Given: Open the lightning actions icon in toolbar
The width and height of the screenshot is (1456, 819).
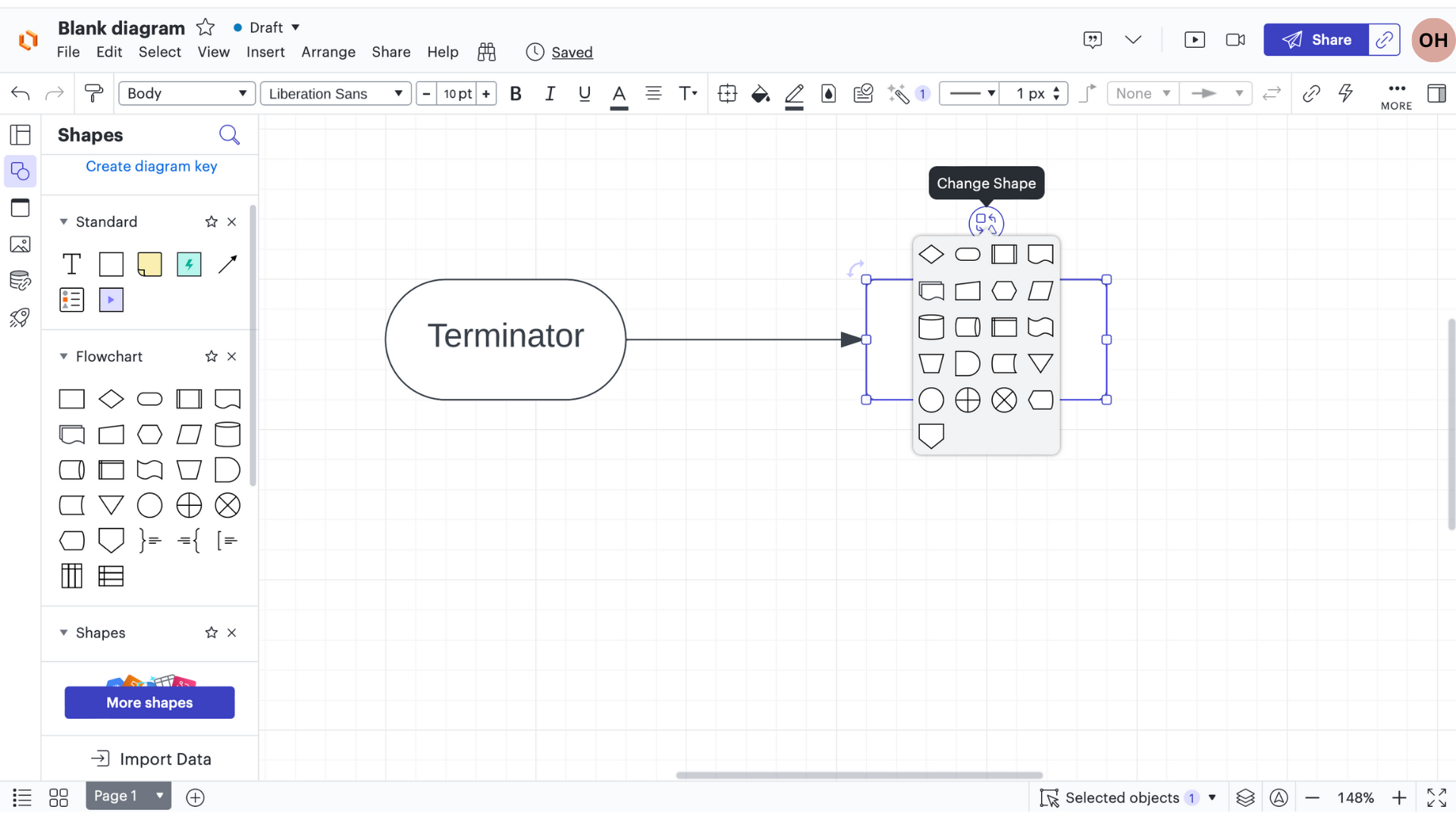Looking at the screenshot, I should 1345,93.
